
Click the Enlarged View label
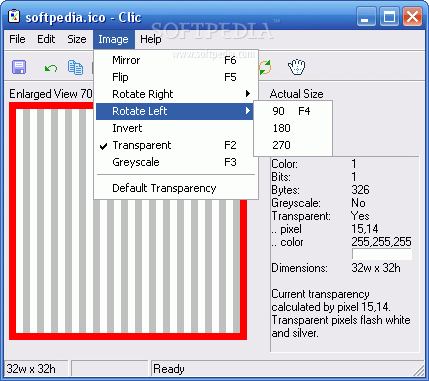[50, 94]
